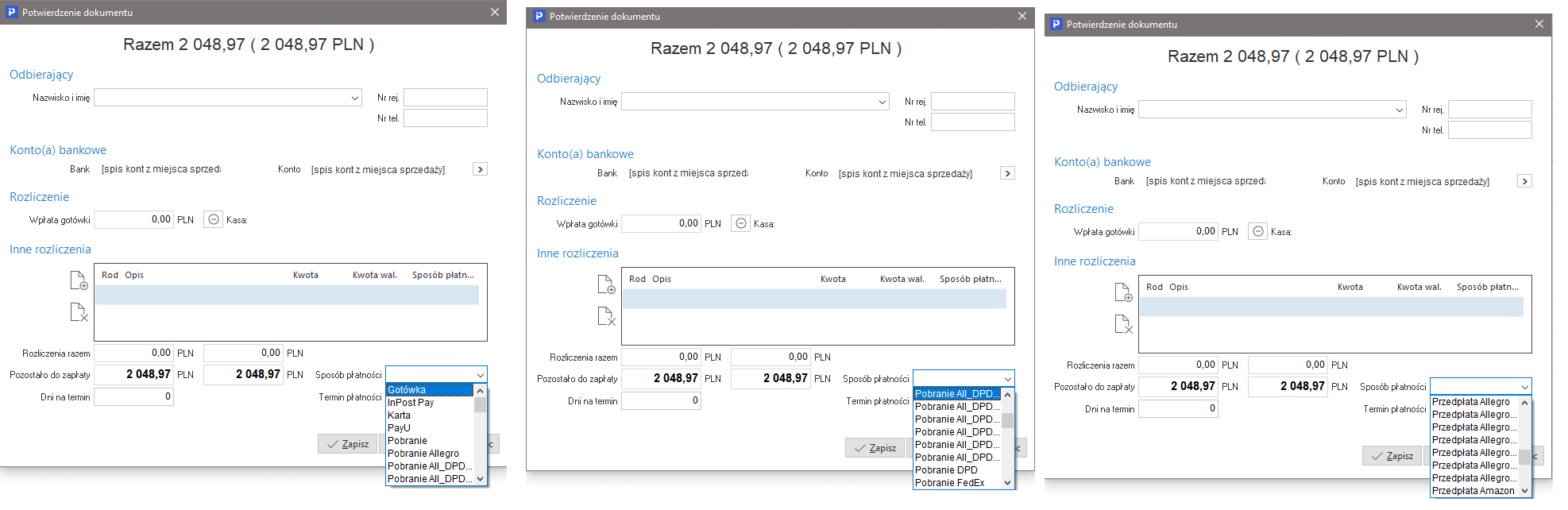Click payment list scroll-down arrow in left dialog

480,479
